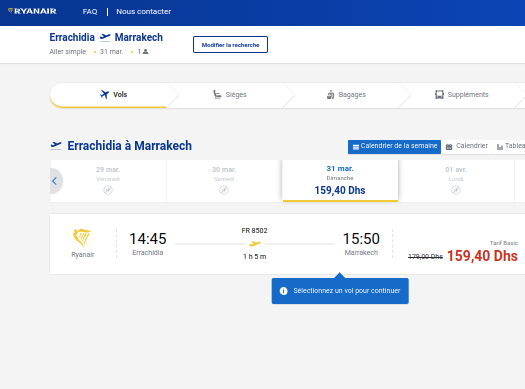Select the Sièges step tab
Image resolution: width=525 pixels, height=389 pixels.
(230, 95)
